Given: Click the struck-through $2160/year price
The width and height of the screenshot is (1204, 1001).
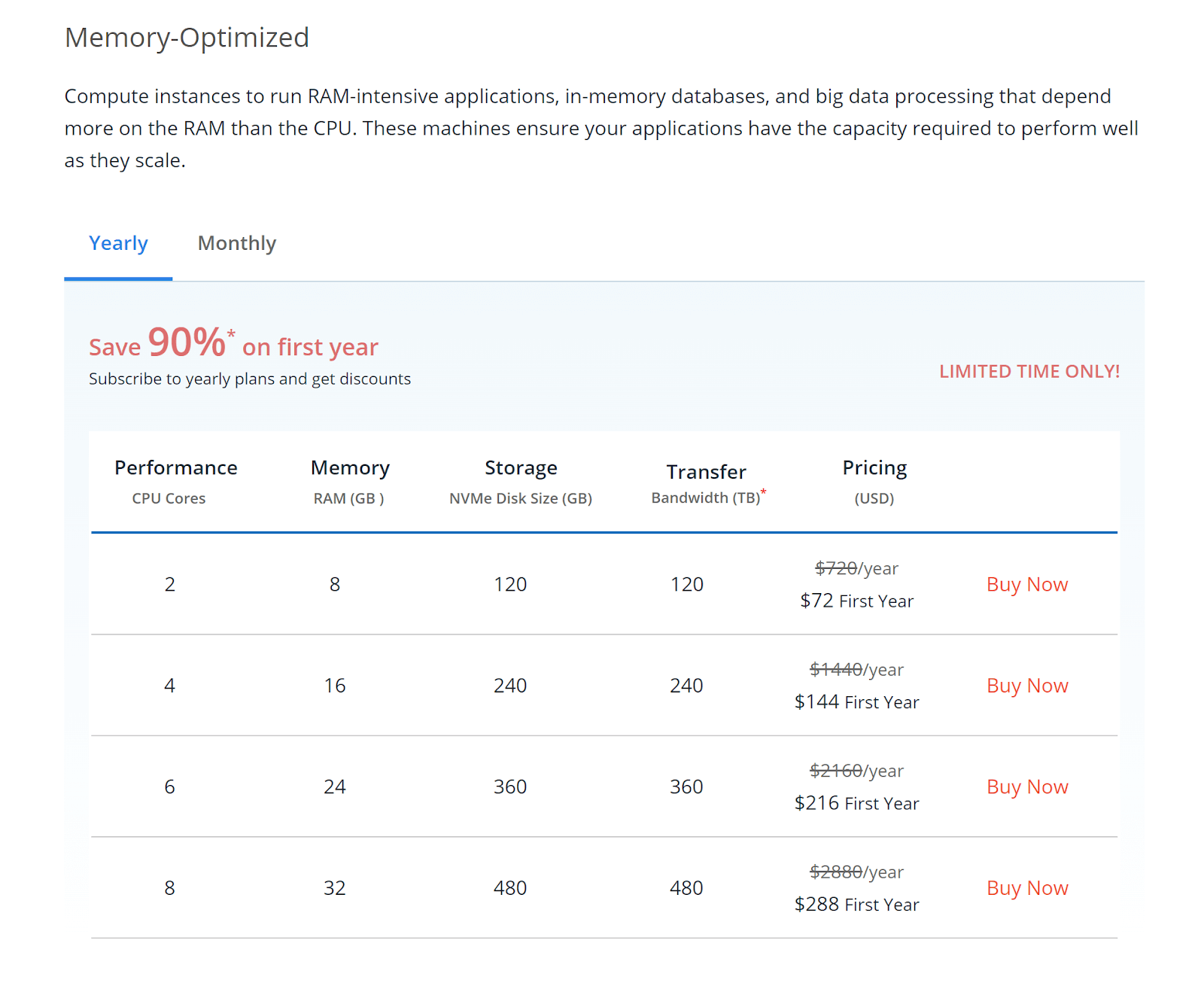Looking at the screenshot, I should click(x=857, y=771).
